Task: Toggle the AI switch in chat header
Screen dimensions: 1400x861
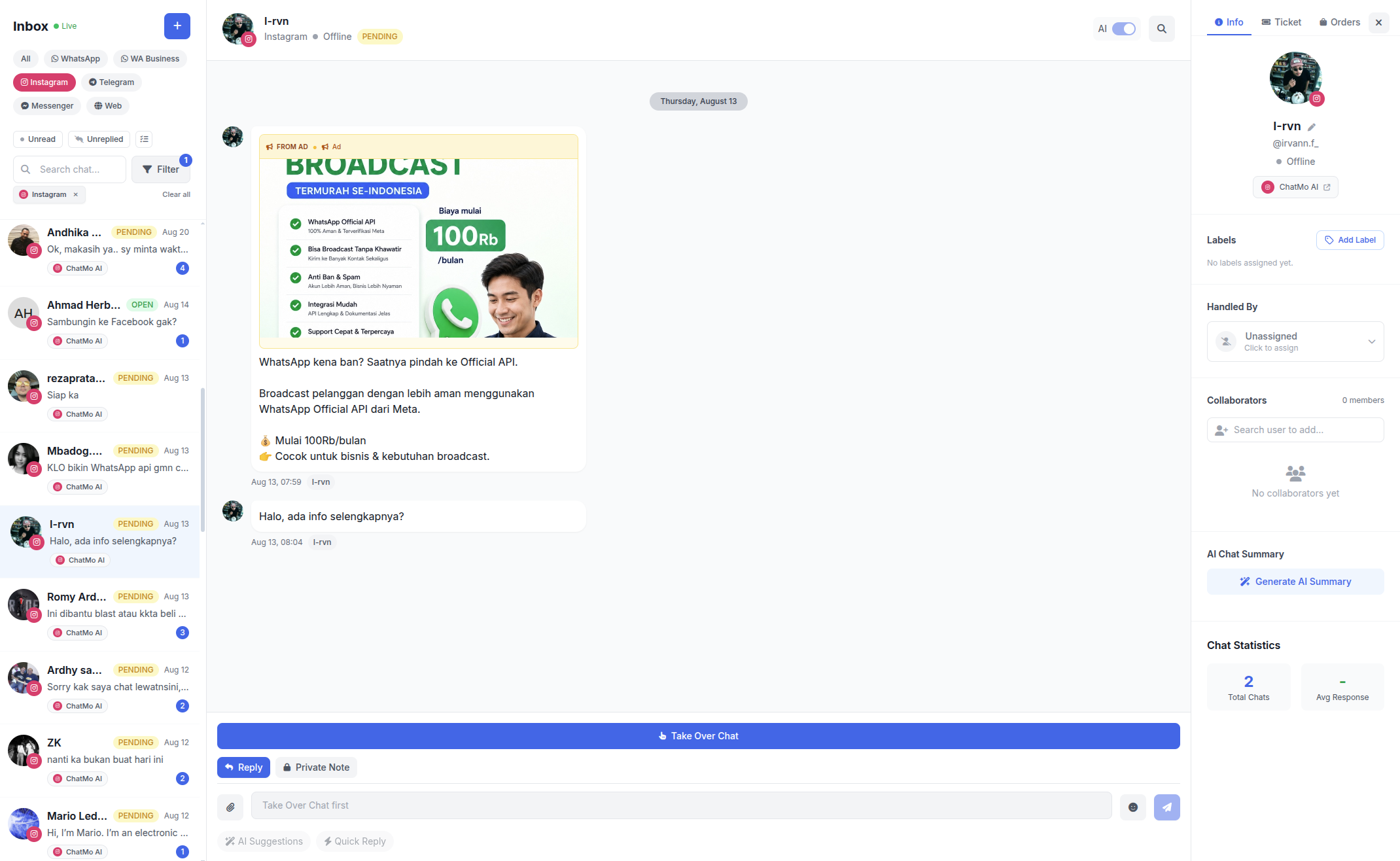Action: (1124, 29)
